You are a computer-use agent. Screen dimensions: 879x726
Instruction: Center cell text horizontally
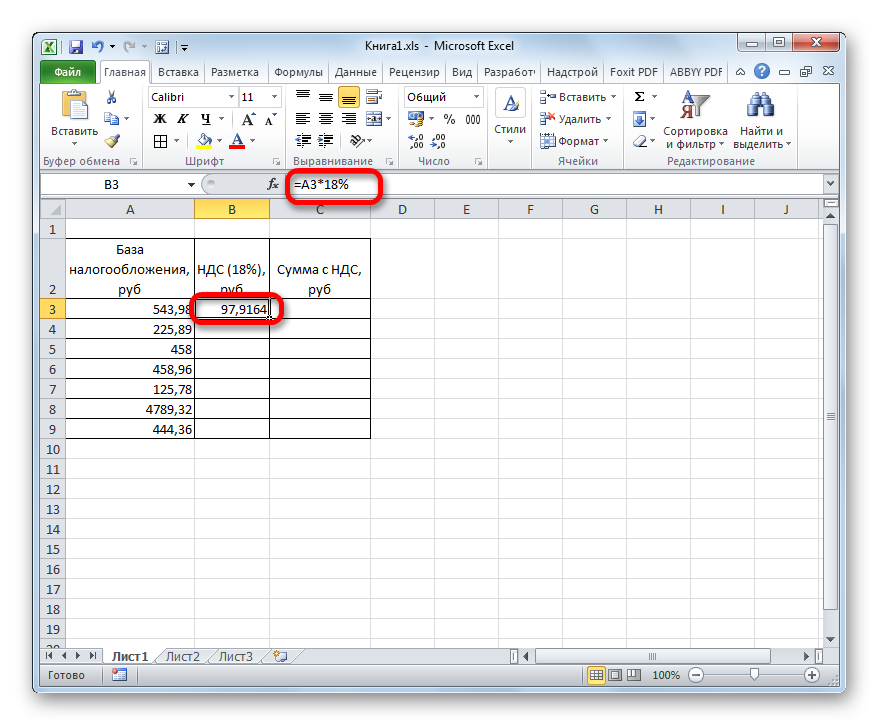point(326,119)
